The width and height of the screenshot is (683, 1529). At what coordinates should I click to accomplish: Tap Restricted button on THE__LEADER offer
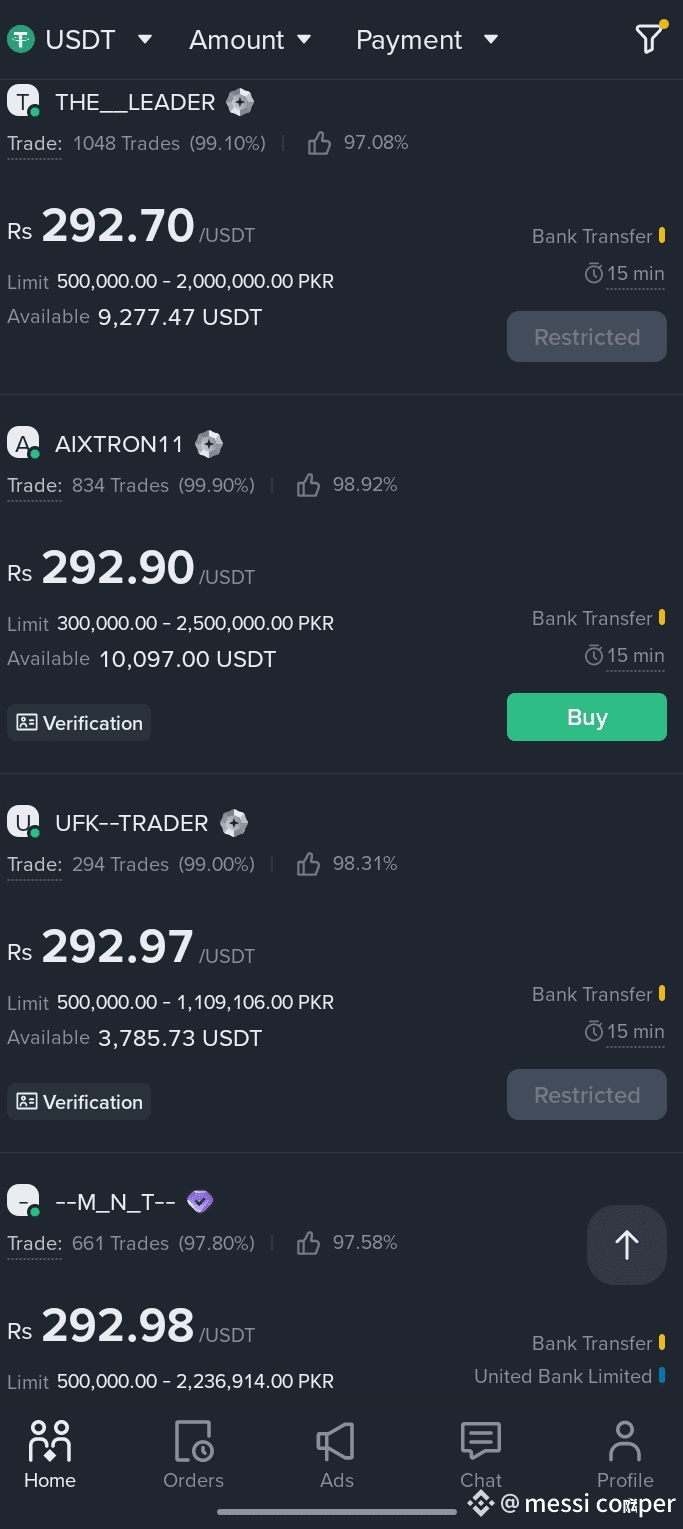point(587,337)
